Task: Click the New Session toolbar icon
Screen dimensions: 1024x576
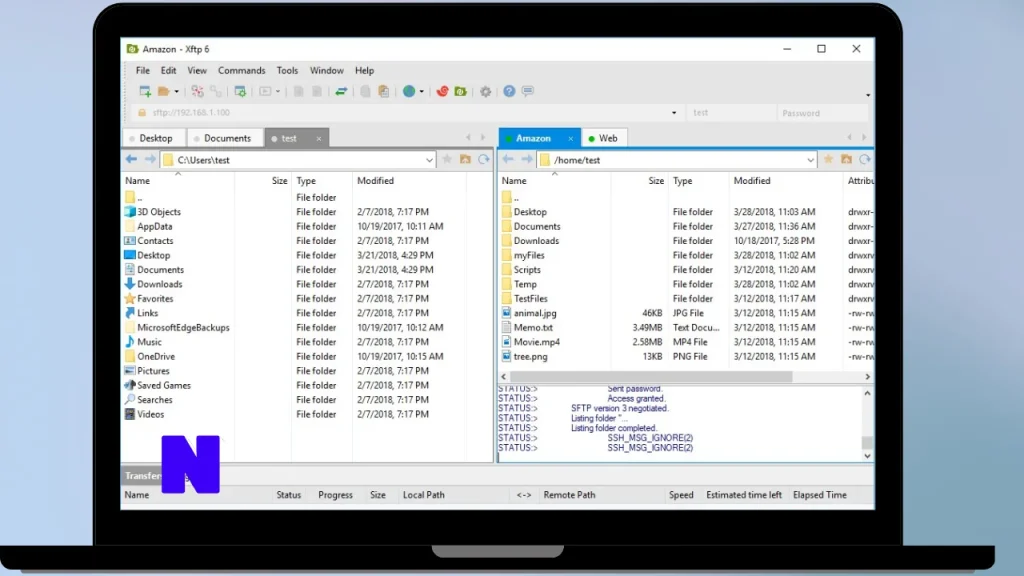Action: pyautogui.click(x=145, y=91)
